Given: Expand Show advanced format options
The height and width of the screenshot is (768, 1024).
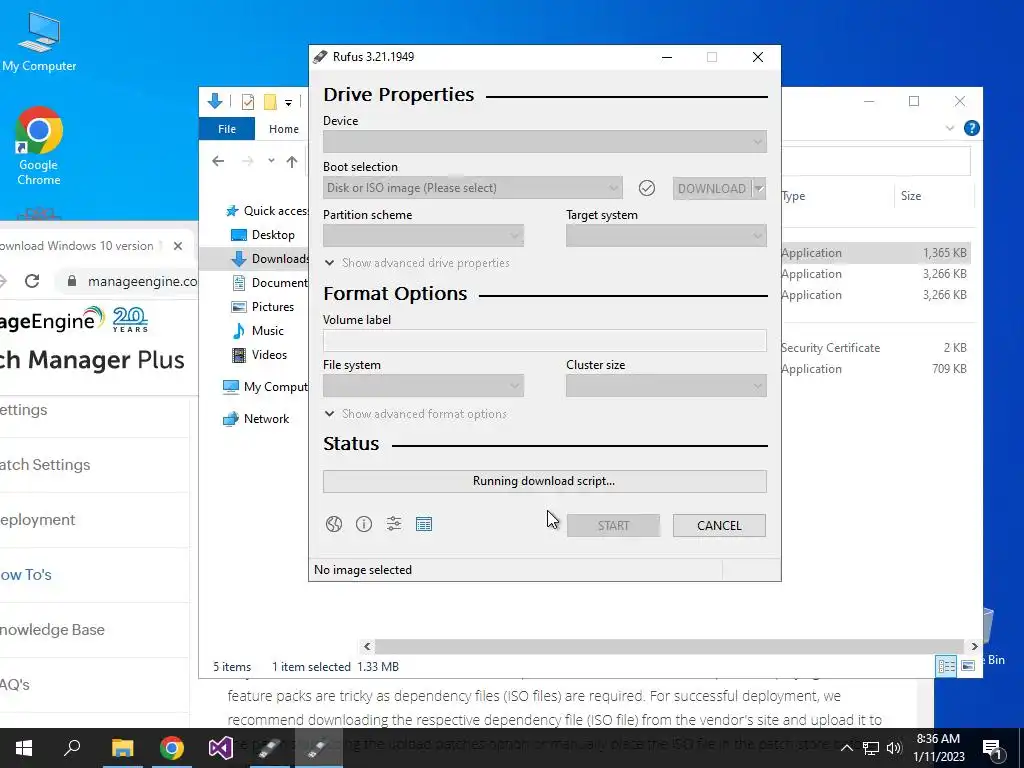Looking at the screenshot, I should (x=415, y=414).
